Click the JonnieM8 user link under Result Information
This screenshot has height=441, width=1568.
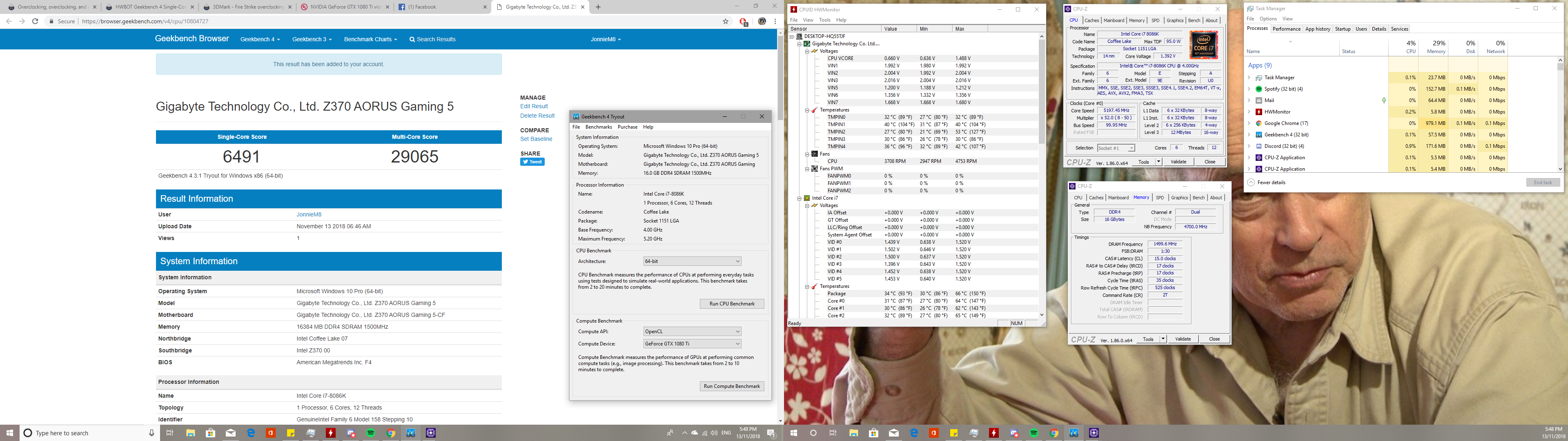pyautogui.click(x=309, y=214)
